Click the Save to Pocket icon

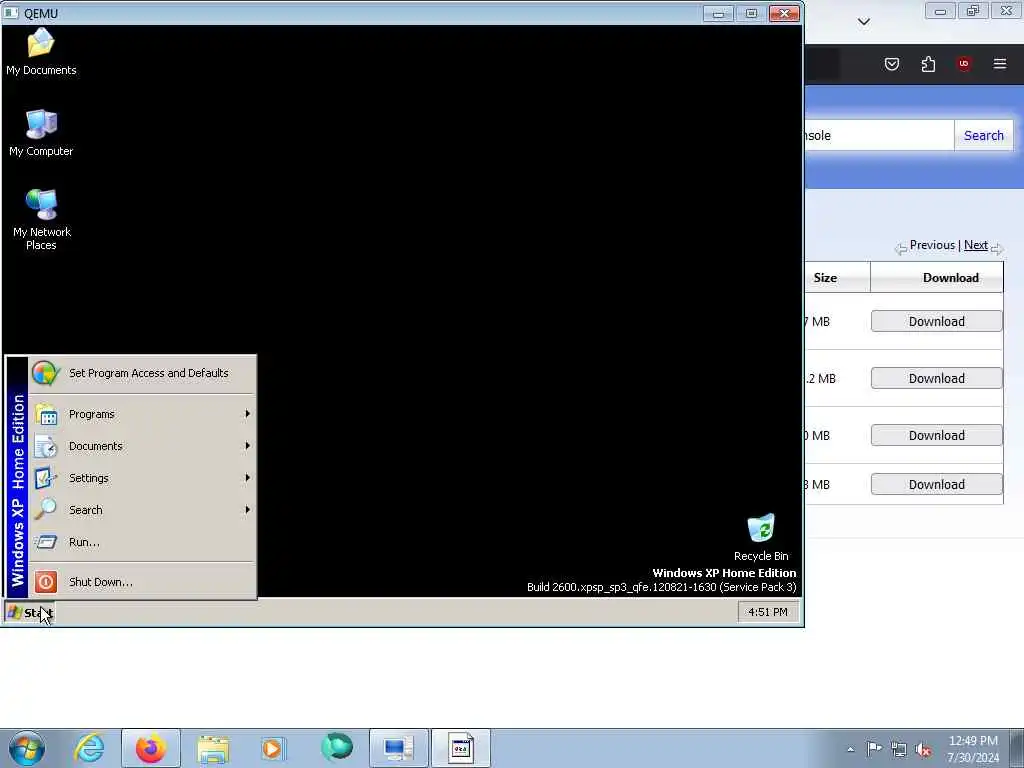pyautogui.click(x=892, y=63)
